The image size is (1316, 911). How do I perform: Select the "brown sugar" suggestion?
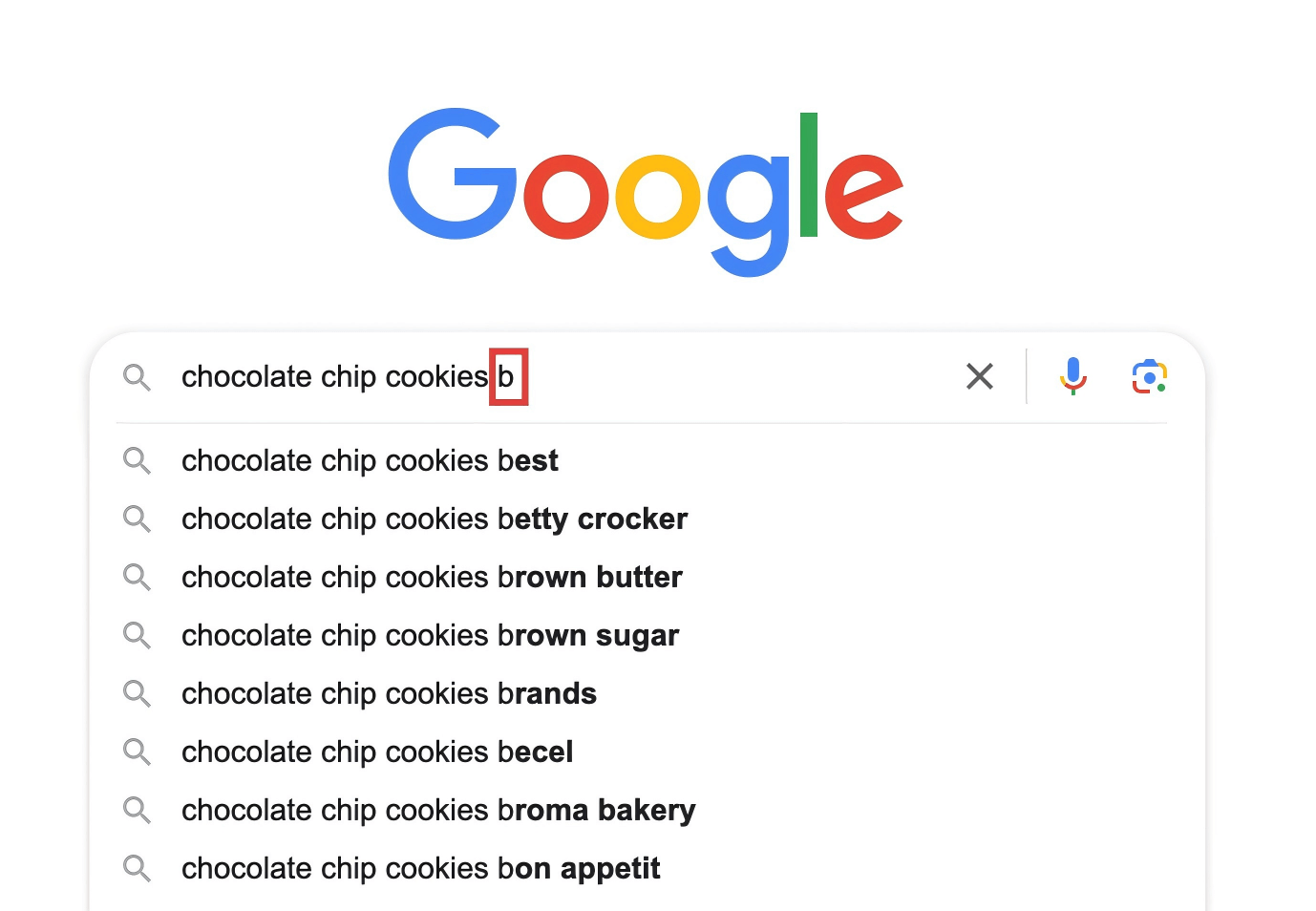(430, 636)
